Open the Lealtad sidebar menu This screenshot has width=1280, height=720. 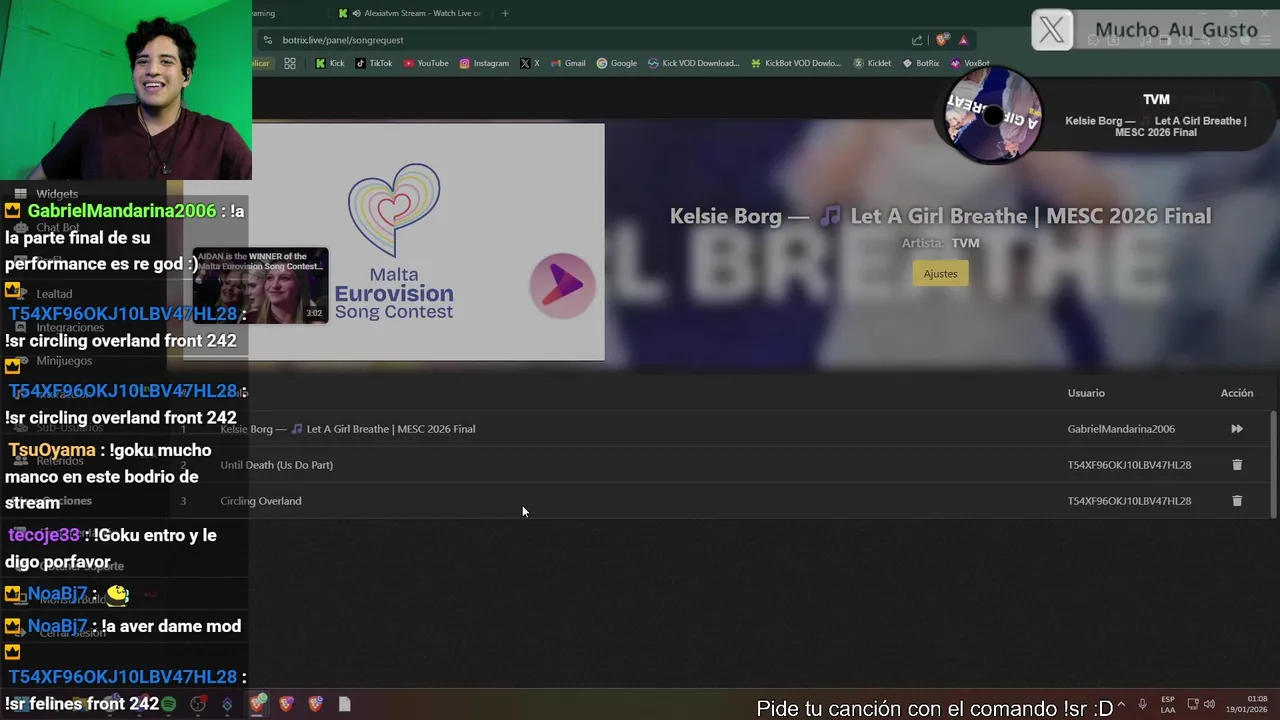click(x=54, y=294)
